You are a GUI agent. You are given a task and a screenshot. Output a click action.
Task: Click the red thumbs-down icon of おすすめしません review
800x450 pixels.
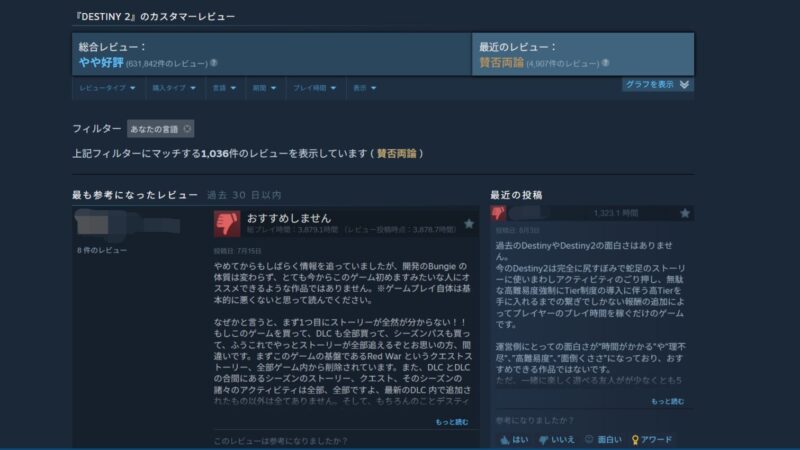(227, 223)
